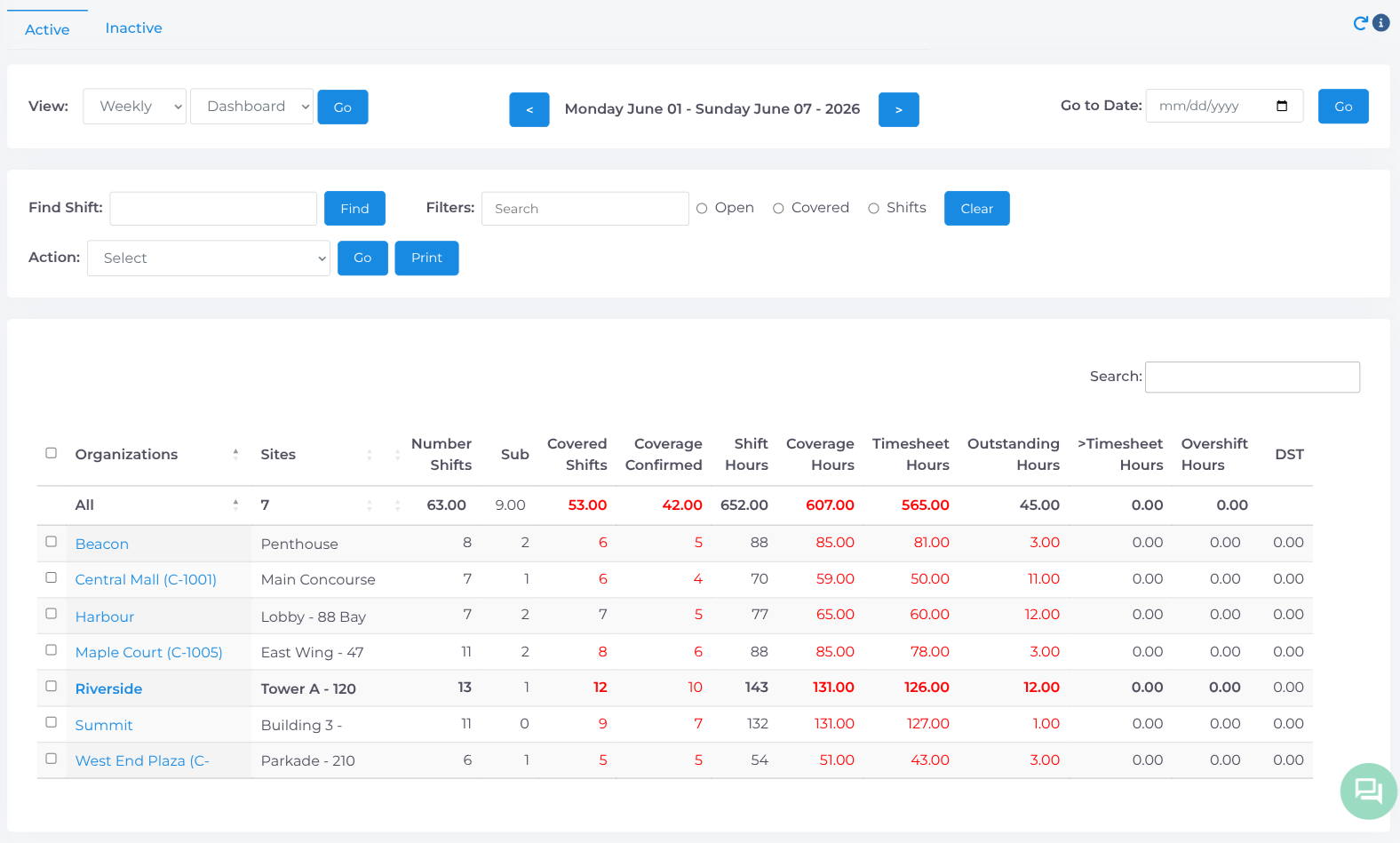Click Go button next to Action dropdown
Viewport: 1400px width, 843px height.
coord(362,258)
